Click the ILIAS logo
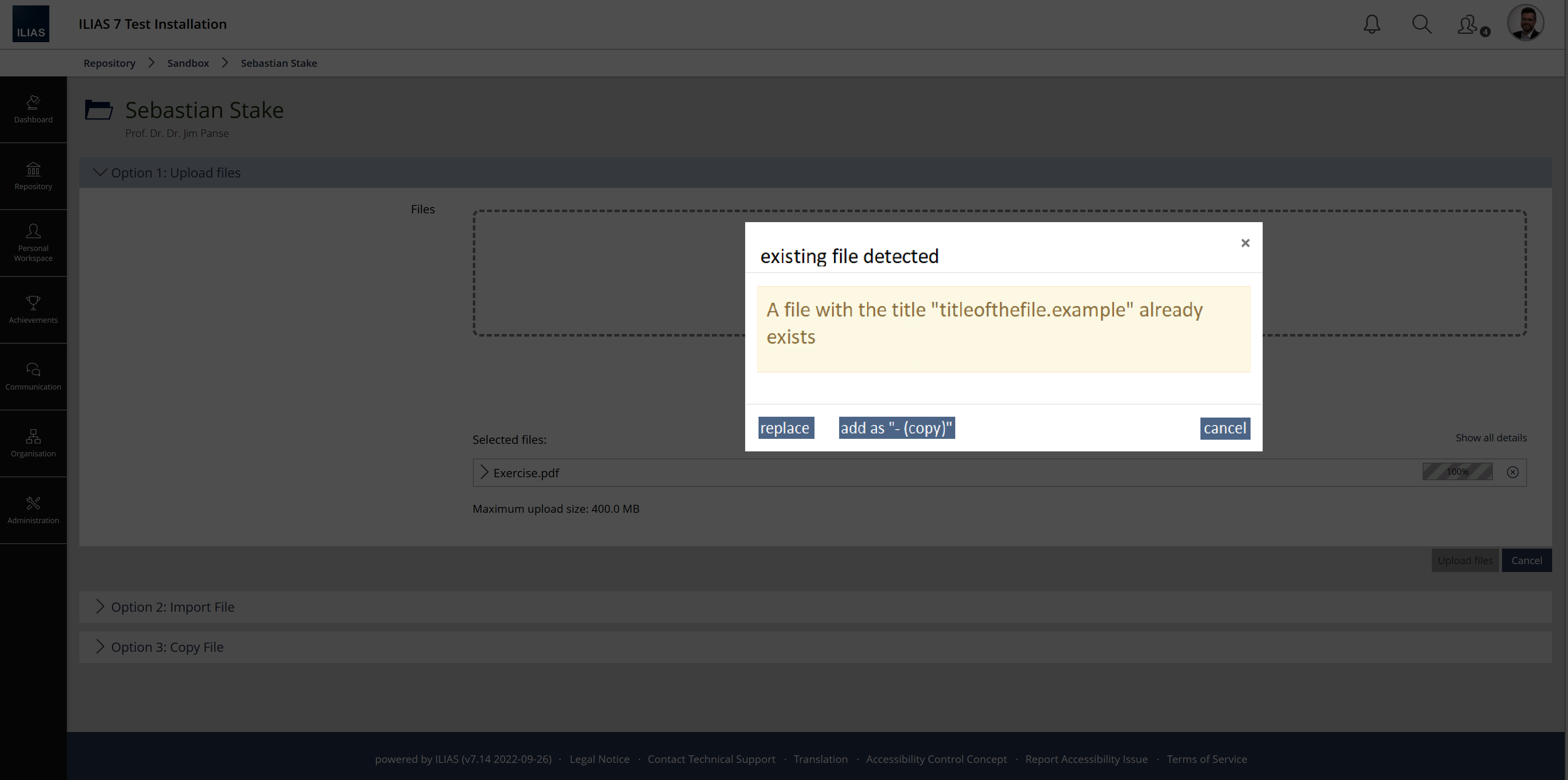Image resolution: width=1568 pixels, height=780 pixels. point(31,24)
